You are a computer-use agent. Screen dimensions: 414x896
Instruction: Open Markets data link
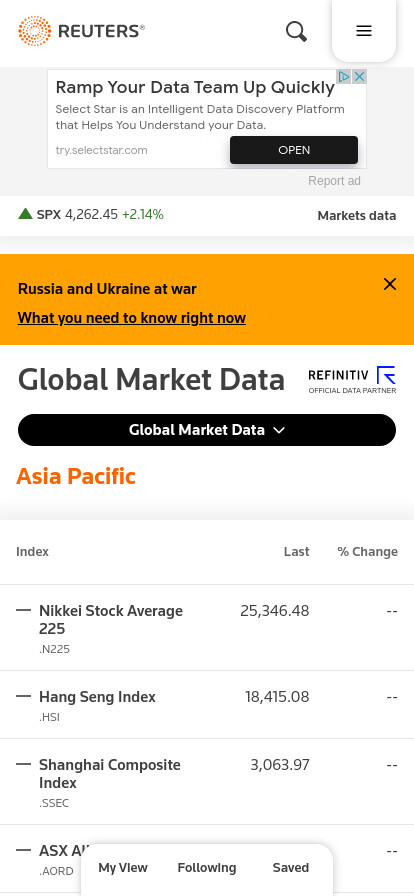tap(357, 215)
